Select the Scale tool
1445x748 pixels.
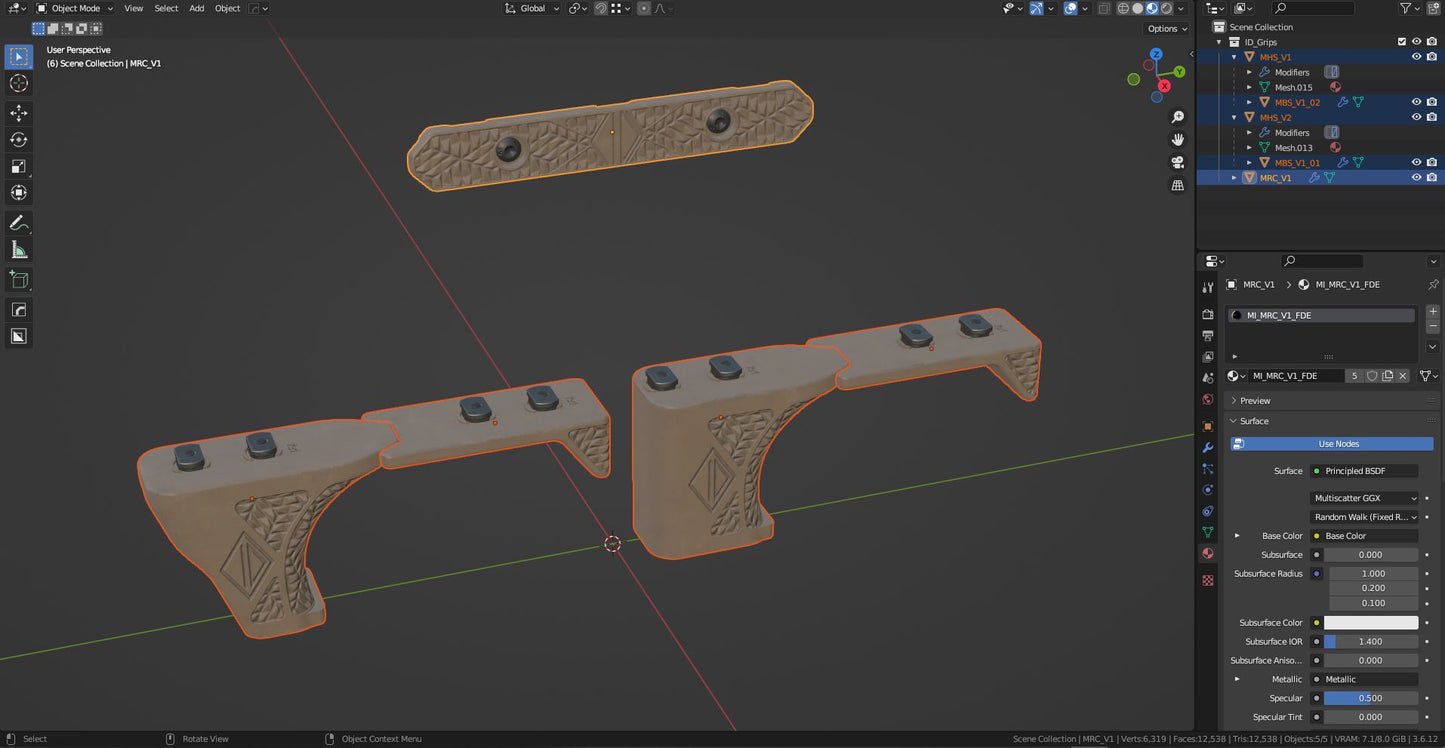point(18,166)
